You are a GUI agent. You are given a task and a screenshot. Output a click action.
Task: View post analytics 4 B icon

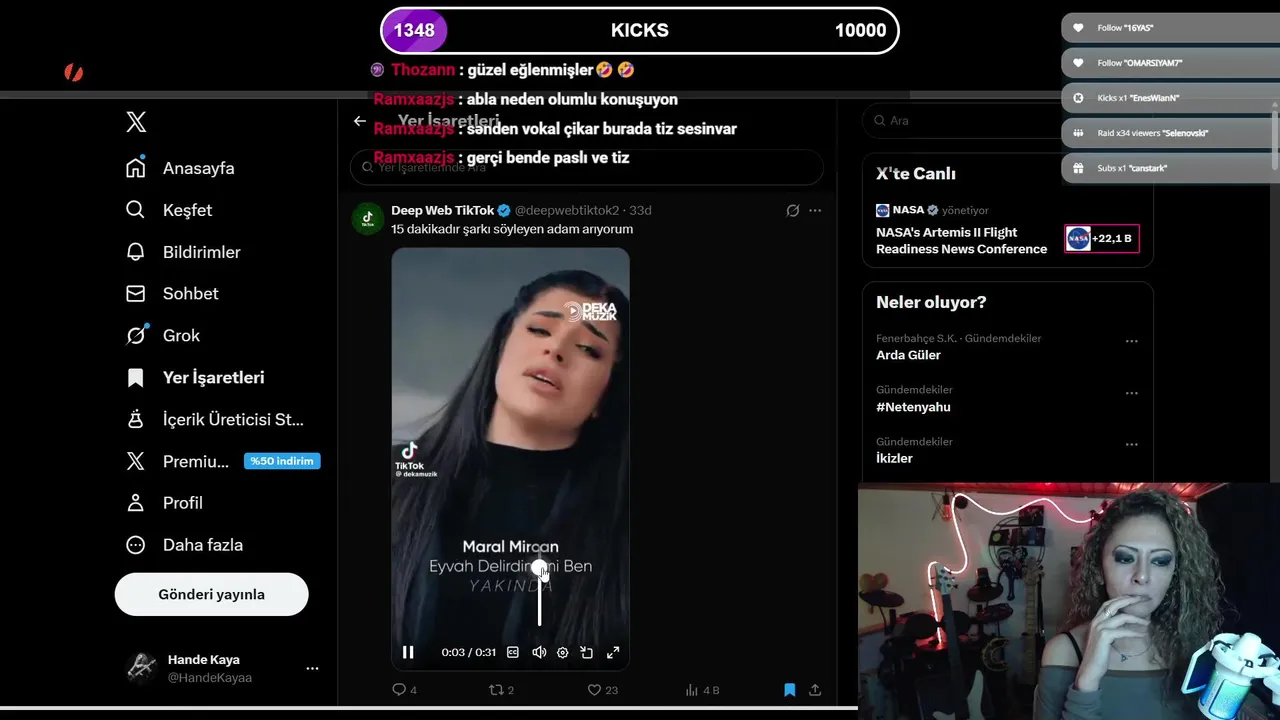702,690
